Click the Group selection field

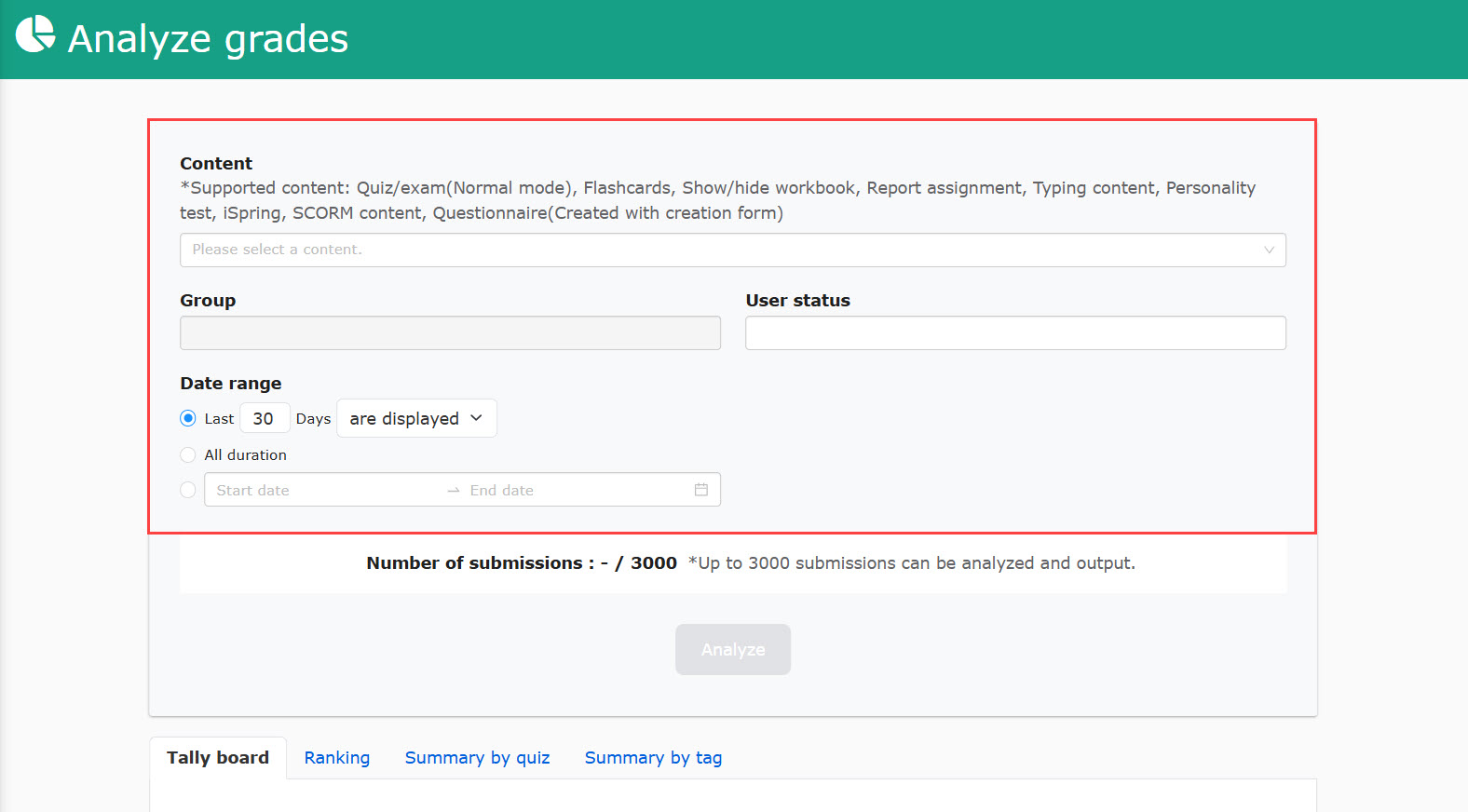(450, 333)
